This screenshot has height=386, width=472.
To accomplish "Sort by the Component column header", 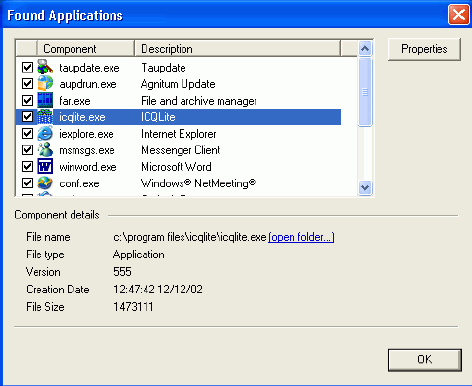I will (85, 49).
